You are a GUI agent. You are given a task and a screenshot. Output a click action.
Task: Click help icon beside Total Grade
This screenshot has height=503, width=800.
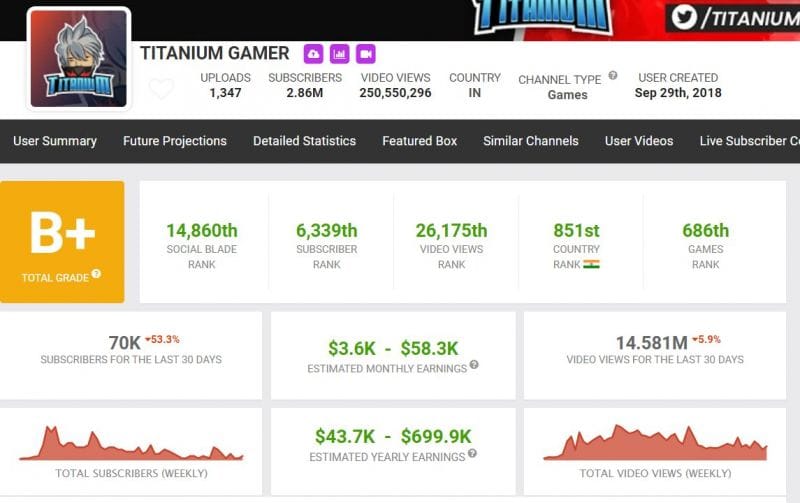tap(97, 274)
